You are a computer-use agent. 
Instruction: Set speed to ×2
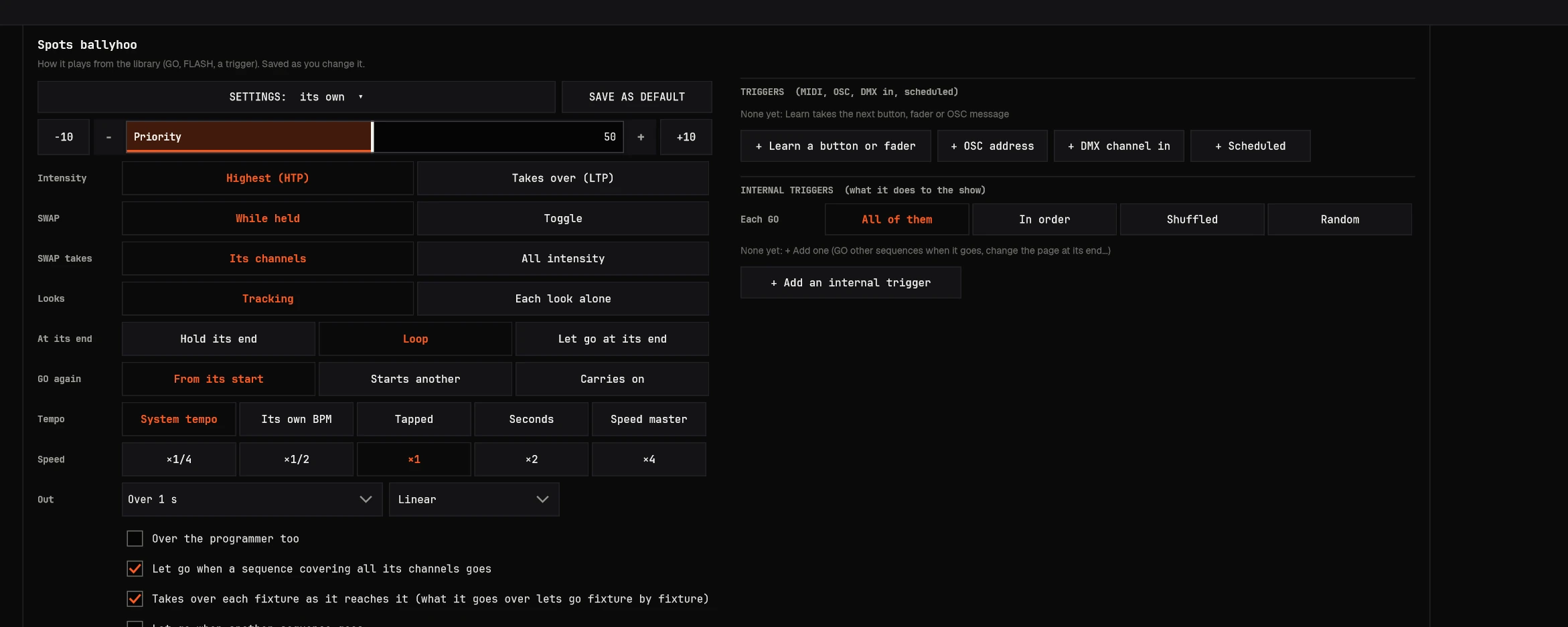[x=532, y=459]
